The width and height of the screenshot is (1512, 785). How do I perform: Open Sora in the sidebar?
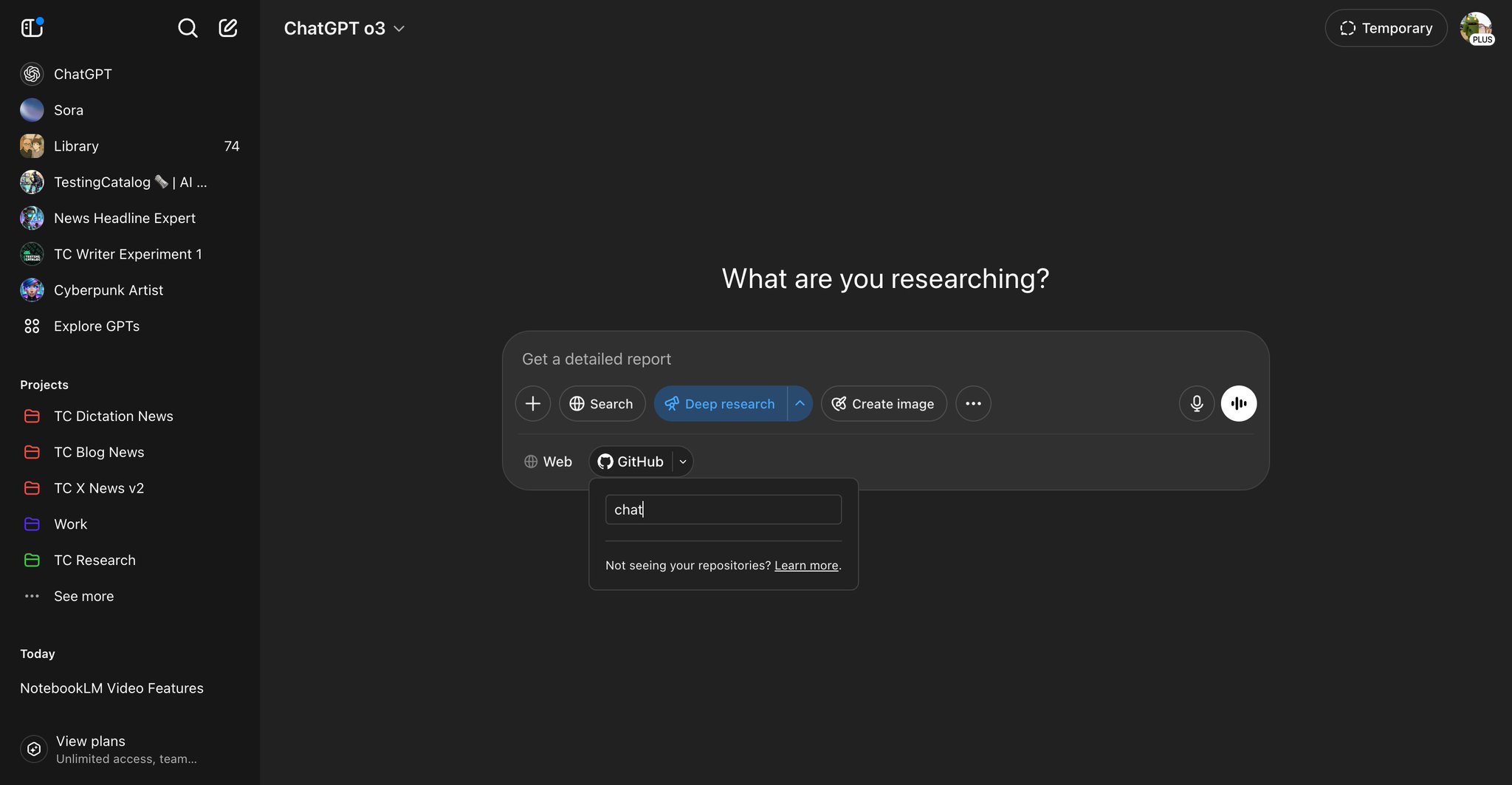pyautogui.click(x=130, y=110)
